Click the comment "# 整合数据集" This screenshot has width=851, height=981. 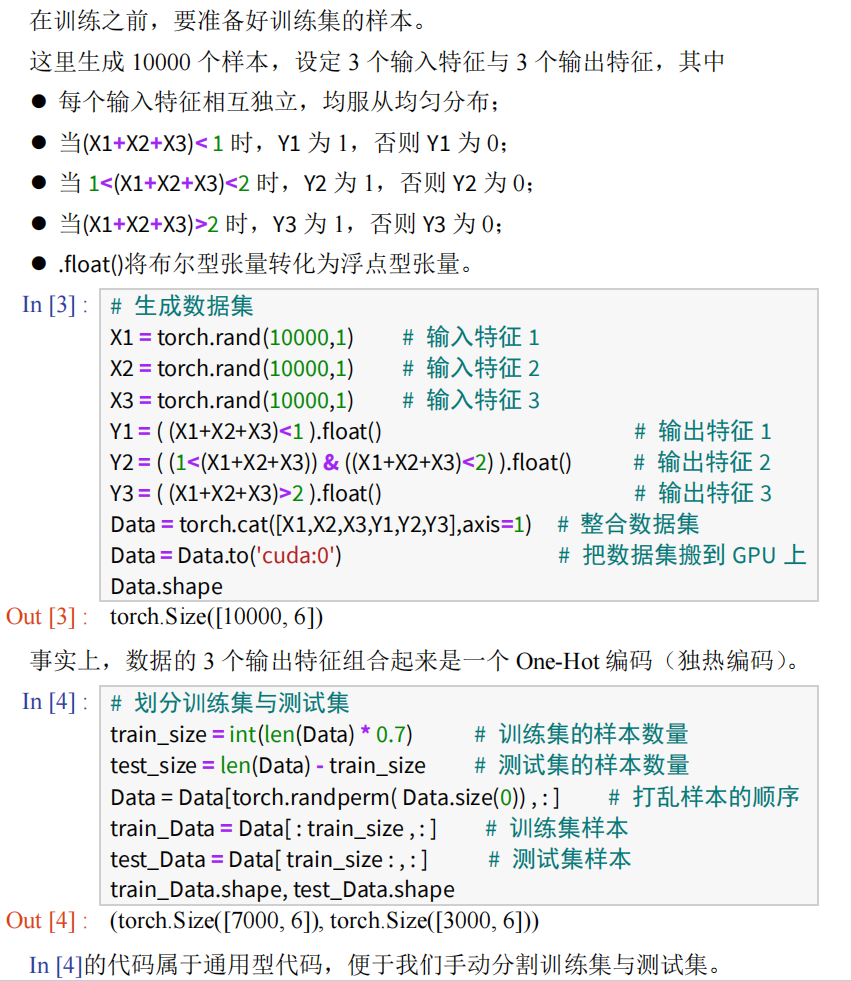click(628, 524)
